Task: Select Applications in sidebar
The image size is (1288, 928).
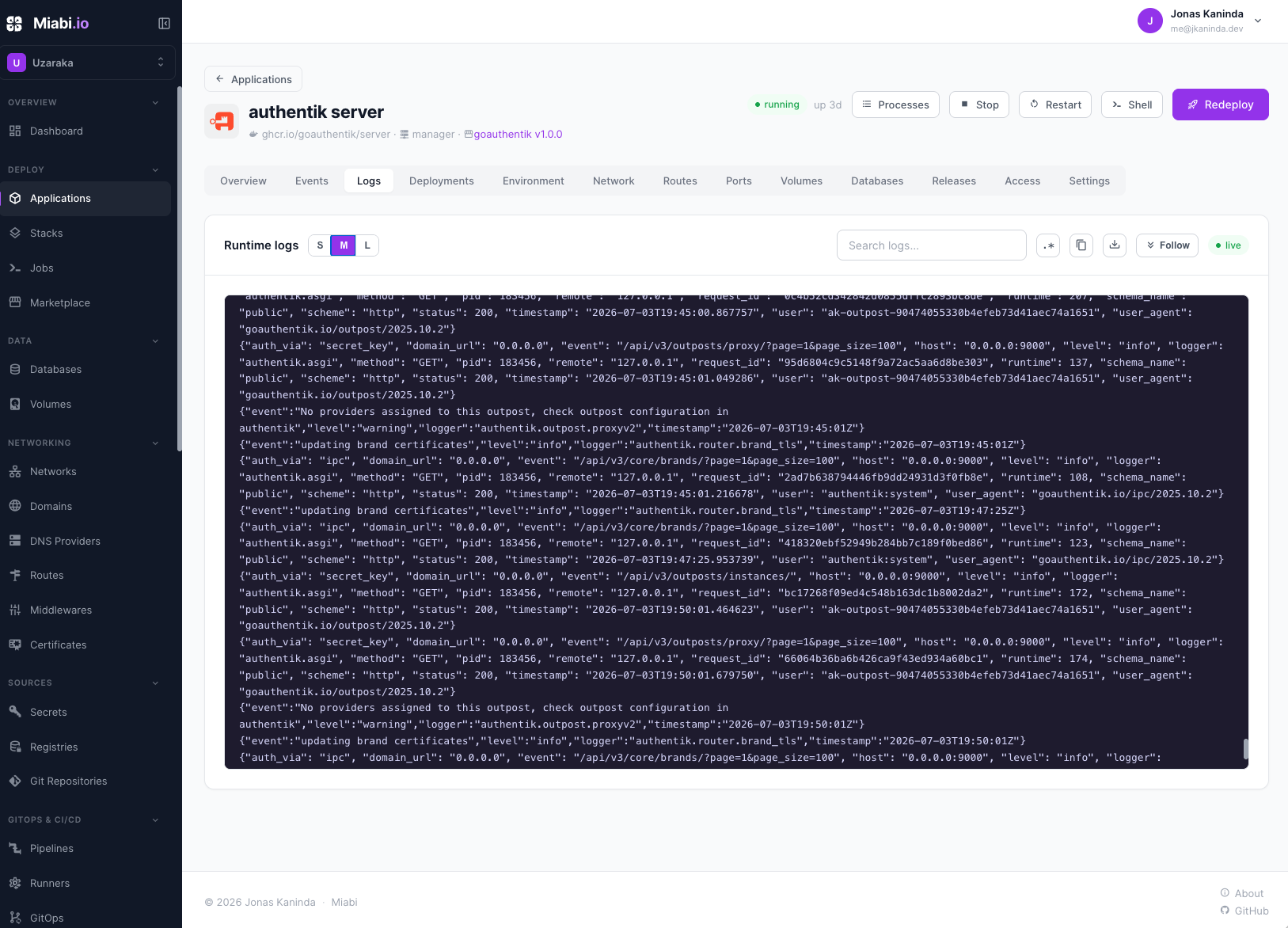Action: (85, 199)
